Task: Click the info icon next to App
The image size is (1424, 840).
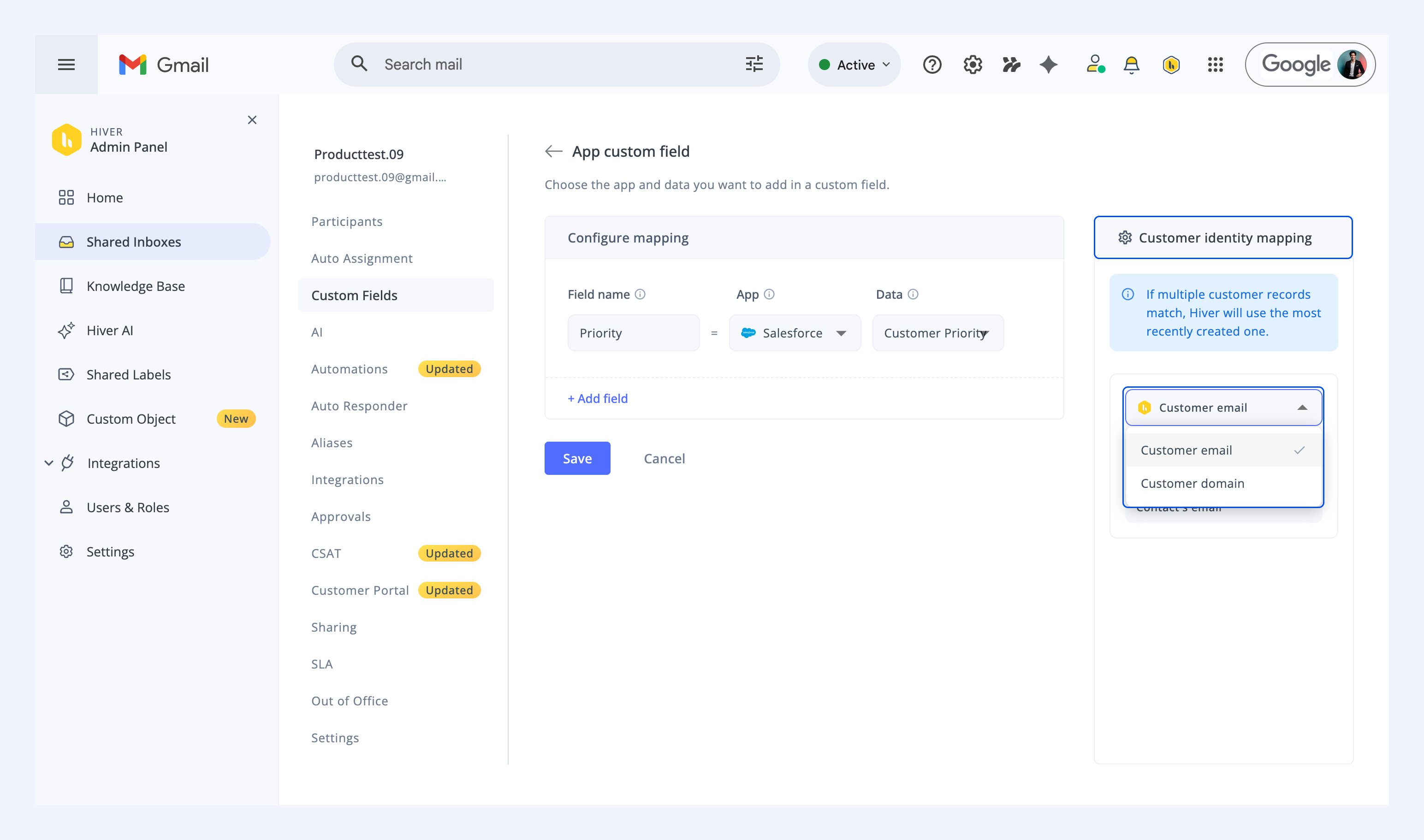Action: coord(769,294)
